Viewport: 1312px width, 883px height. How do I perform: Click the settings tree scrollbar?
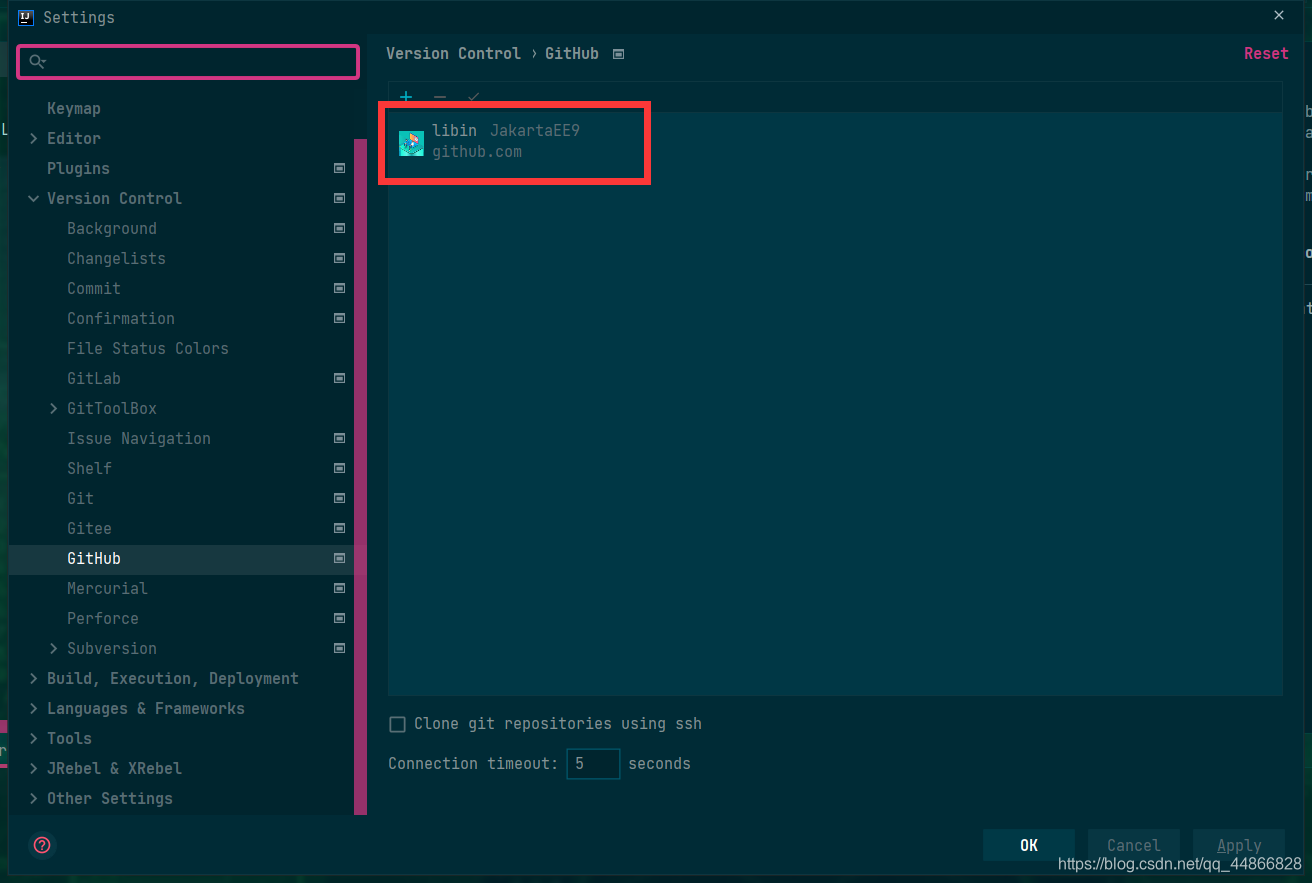(360, 476)
